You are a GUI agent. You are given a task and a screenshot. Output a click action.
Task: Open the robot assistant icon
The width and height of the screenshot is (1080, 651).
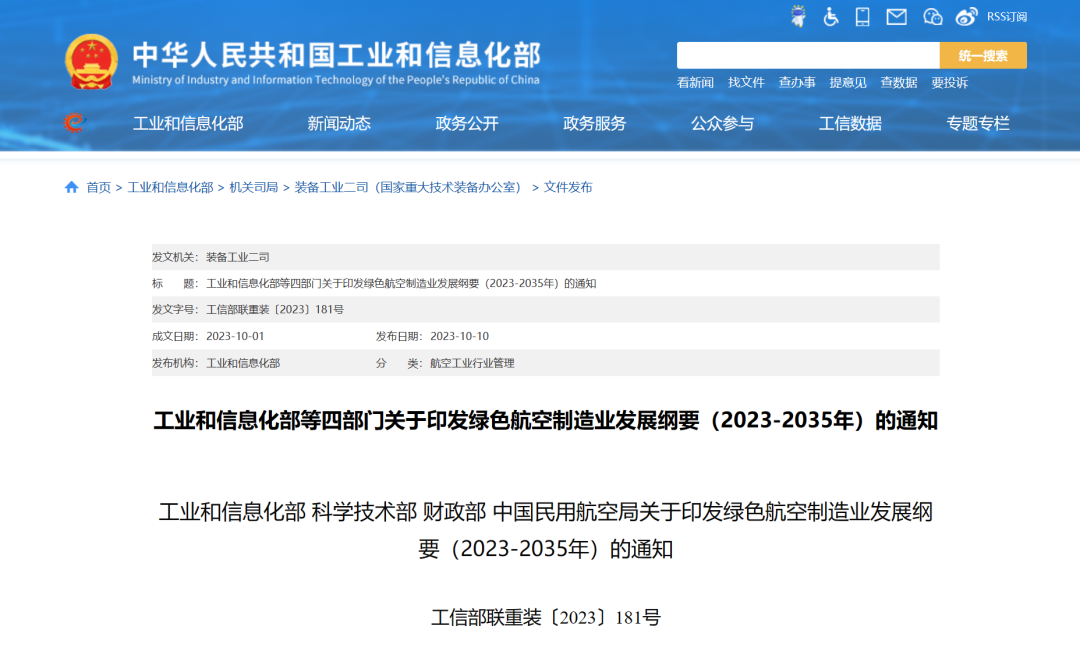[798, 16]
